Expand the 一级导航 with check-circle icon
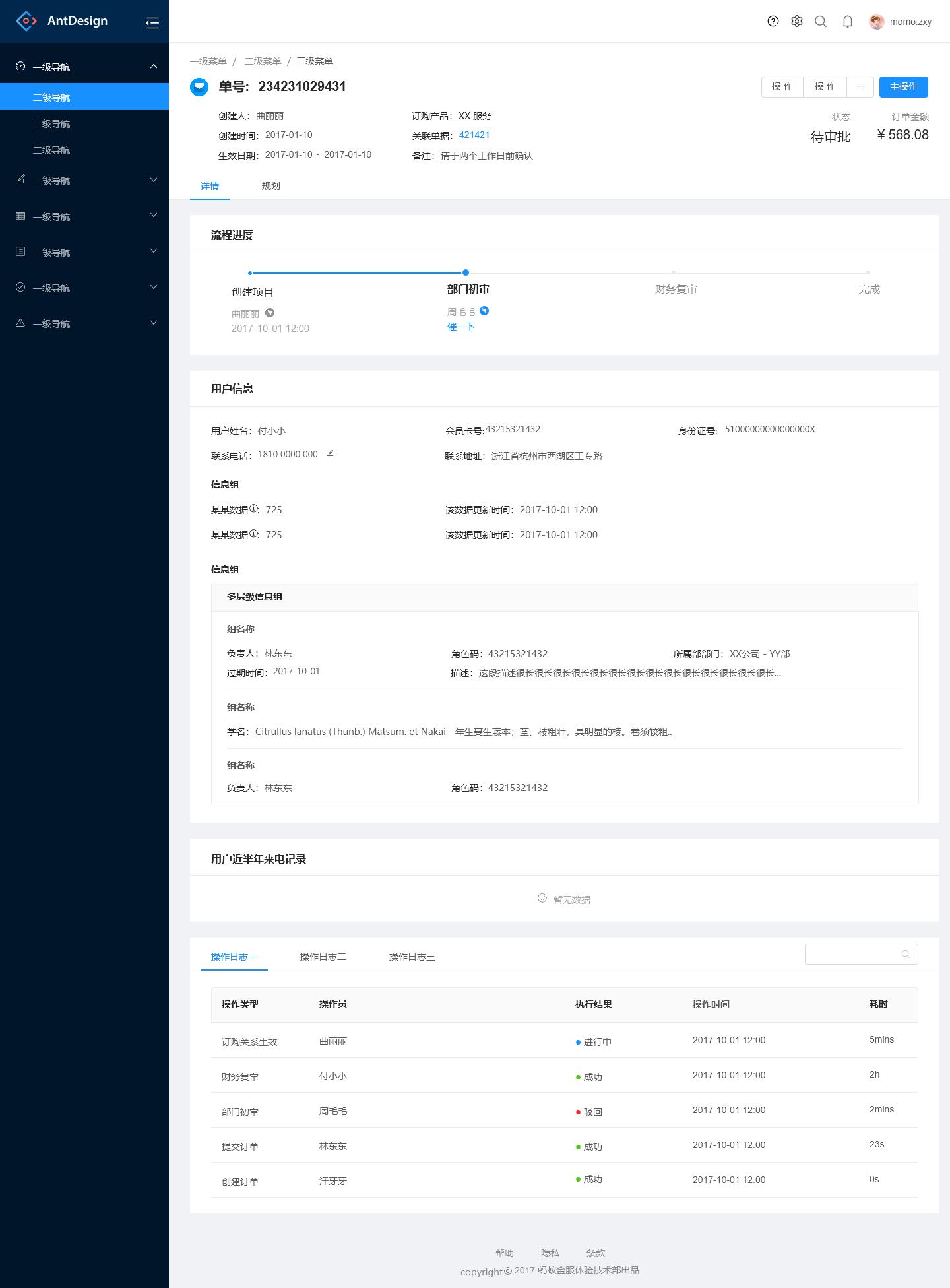Screen dimensions: 950x1288 [154, 286]
